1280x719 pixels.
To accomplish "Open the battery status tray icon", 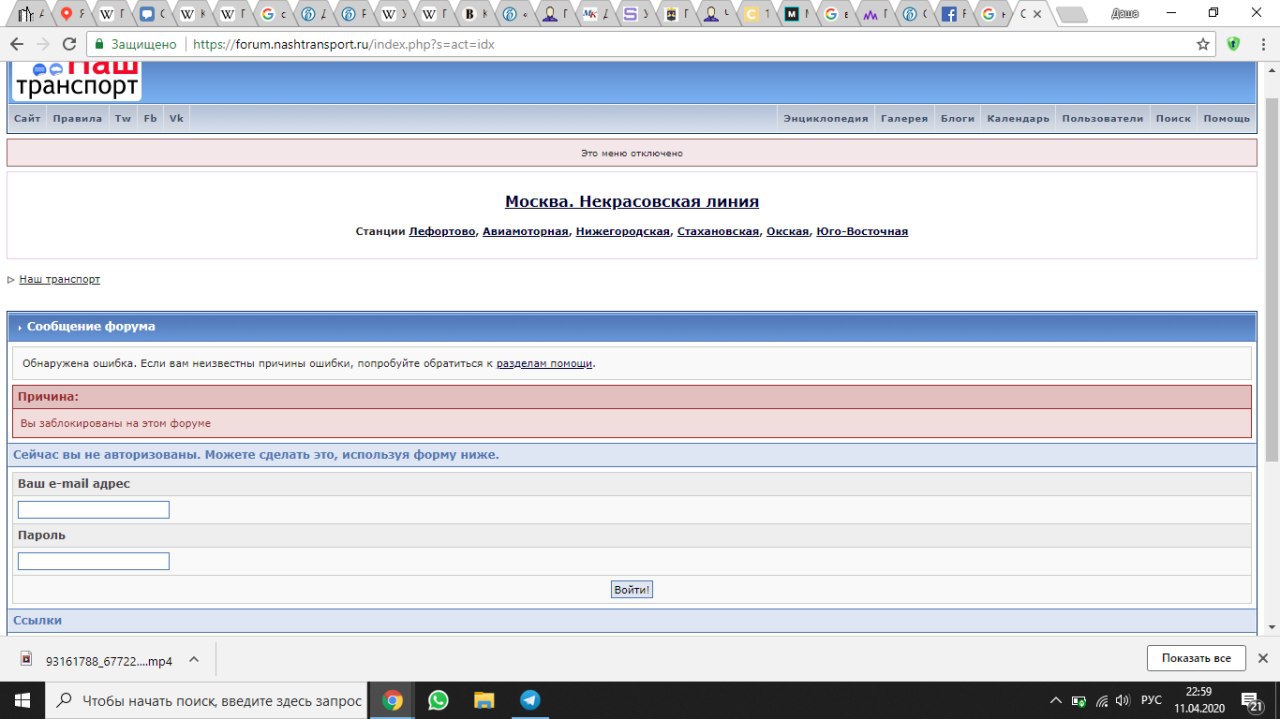I will pyautogui.click(x=1079, y=700).
